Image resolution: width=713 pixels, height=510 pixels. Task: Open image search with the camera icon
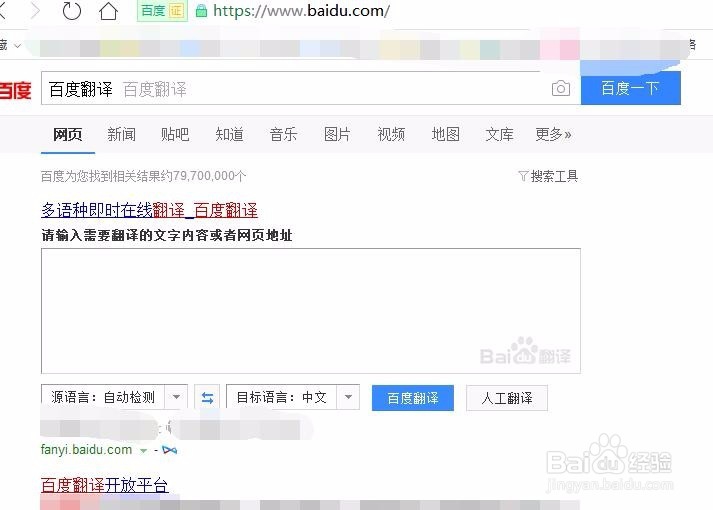click(561, 88)
